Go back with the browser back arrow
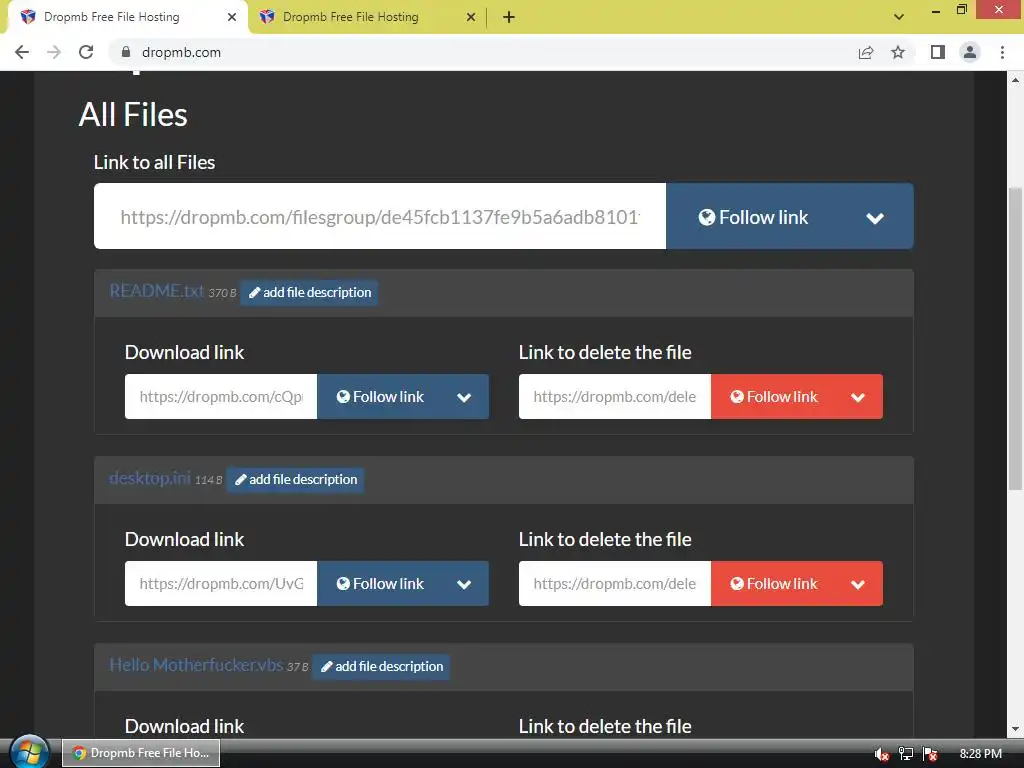Image resolution: width=1024 pixels, height=768 pixels. [x=22, y=52]
